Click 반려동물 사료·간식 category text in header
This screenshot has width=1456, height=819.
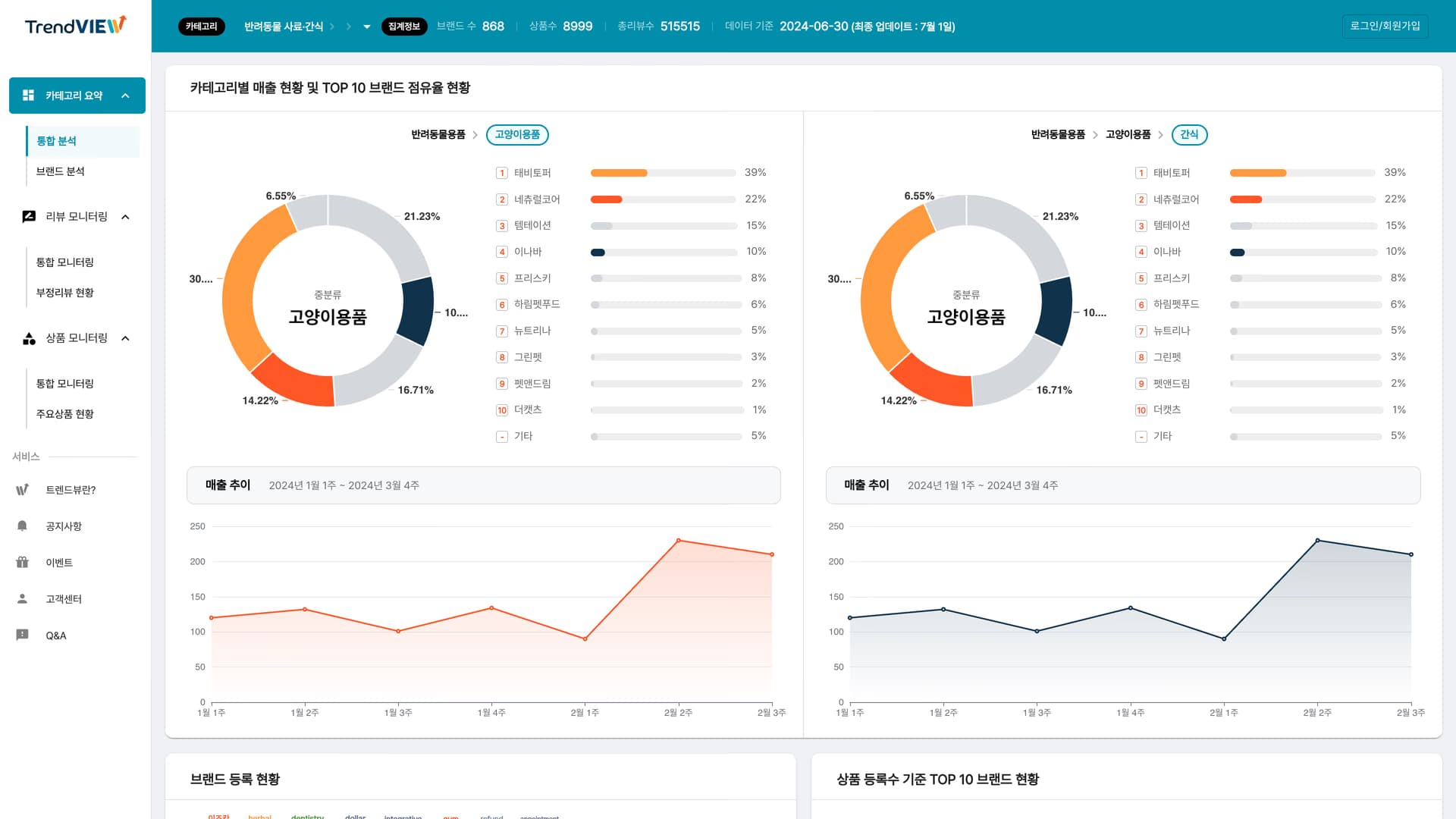tap(284, 27)
